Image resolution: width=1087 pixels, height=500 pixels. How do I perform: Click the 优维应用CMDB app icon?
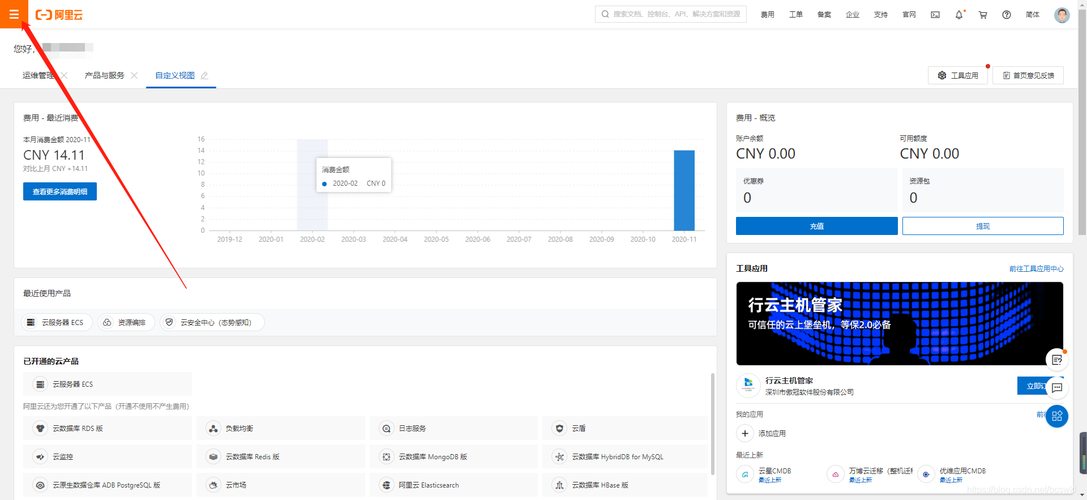(925, 475)
